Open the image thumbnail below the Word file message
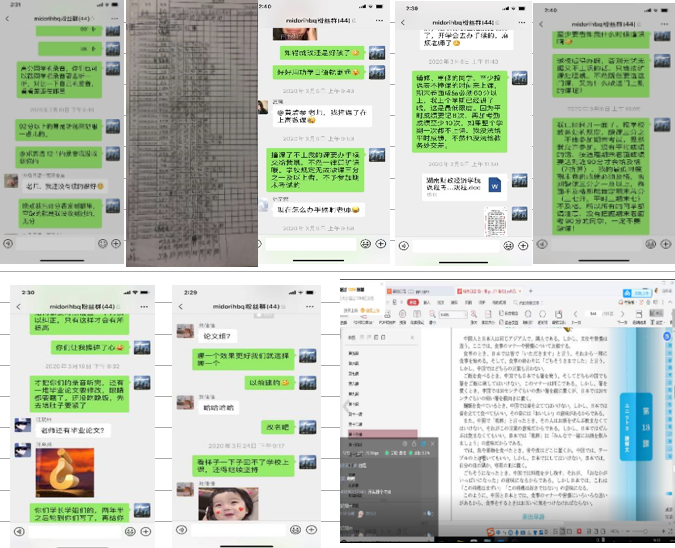The height and width of the screenshot is (548, 675). (497, 221)
